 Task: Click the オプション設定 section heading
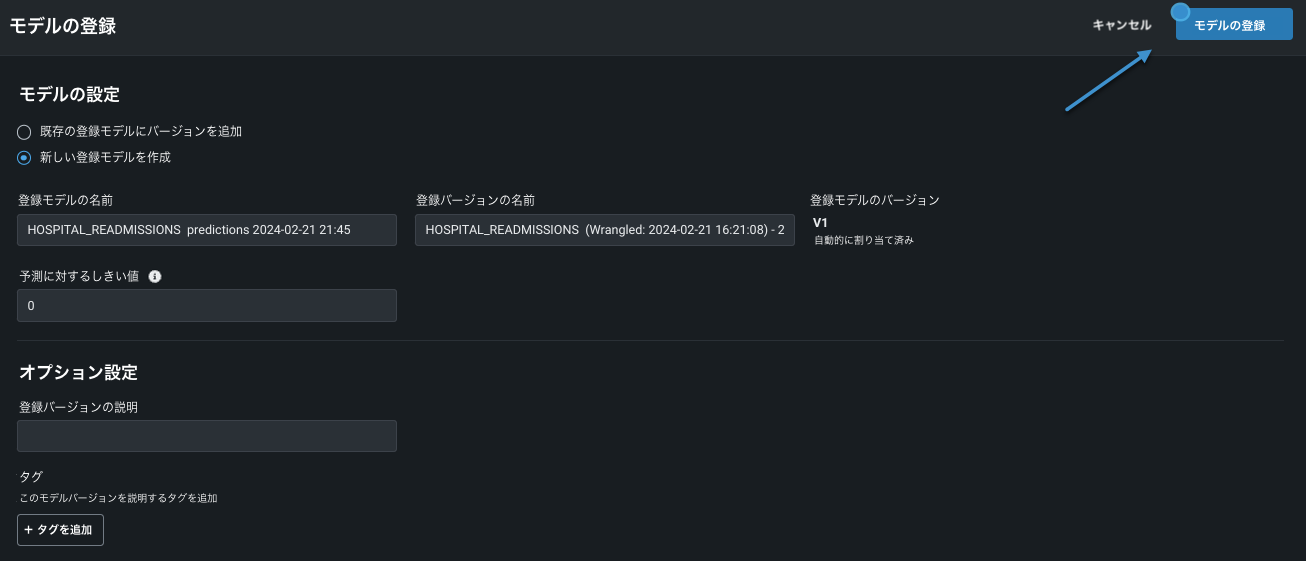[78, 373]
